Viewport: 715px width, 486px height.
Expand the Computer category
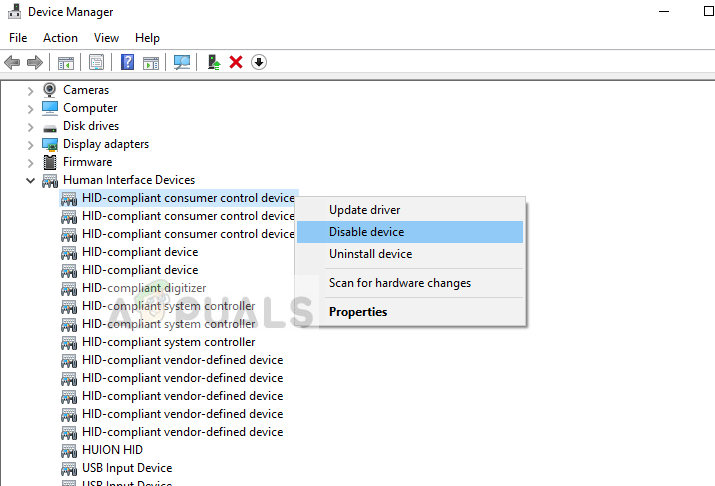[x=30, y=109]
